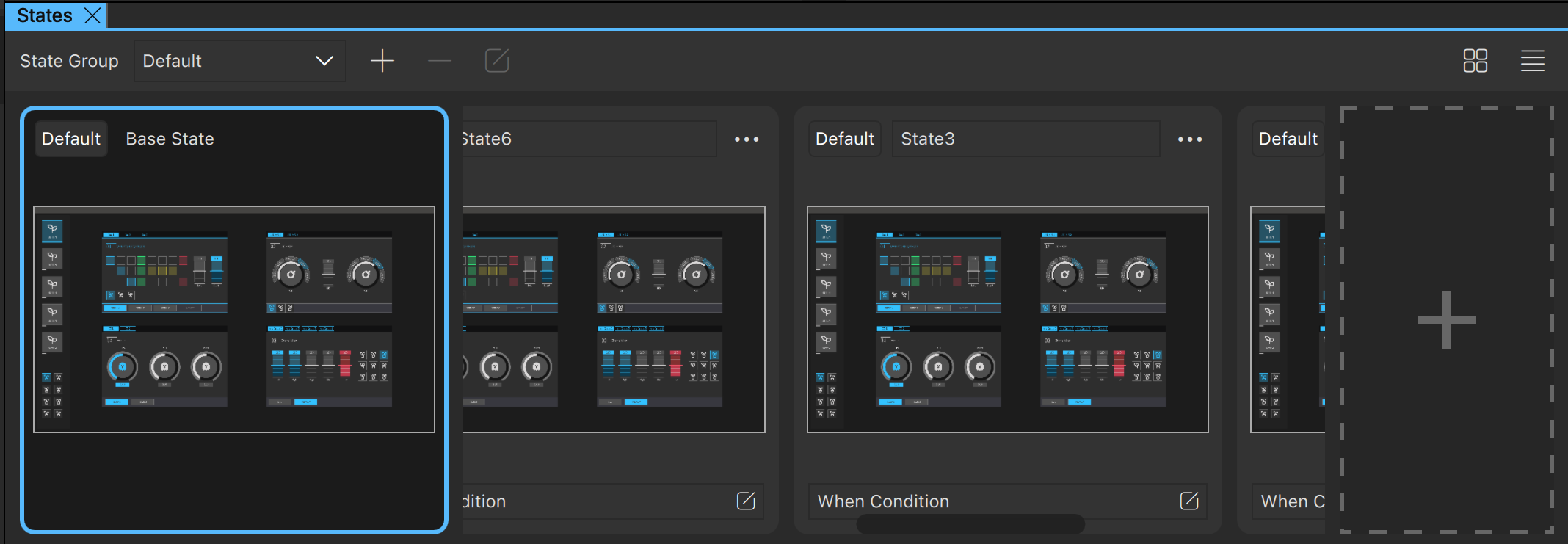Toggle Default on the rightmost state card
The width and height of the screenshot is (1568, 544).
click(1288, 139)
